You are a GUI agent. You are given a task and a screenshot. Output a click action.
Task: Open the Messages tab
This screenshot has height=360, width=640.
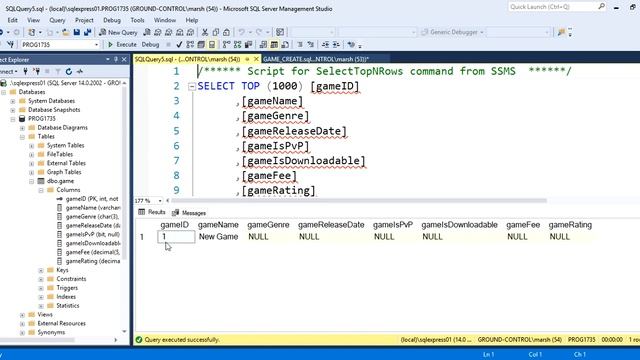click(189, 213)
